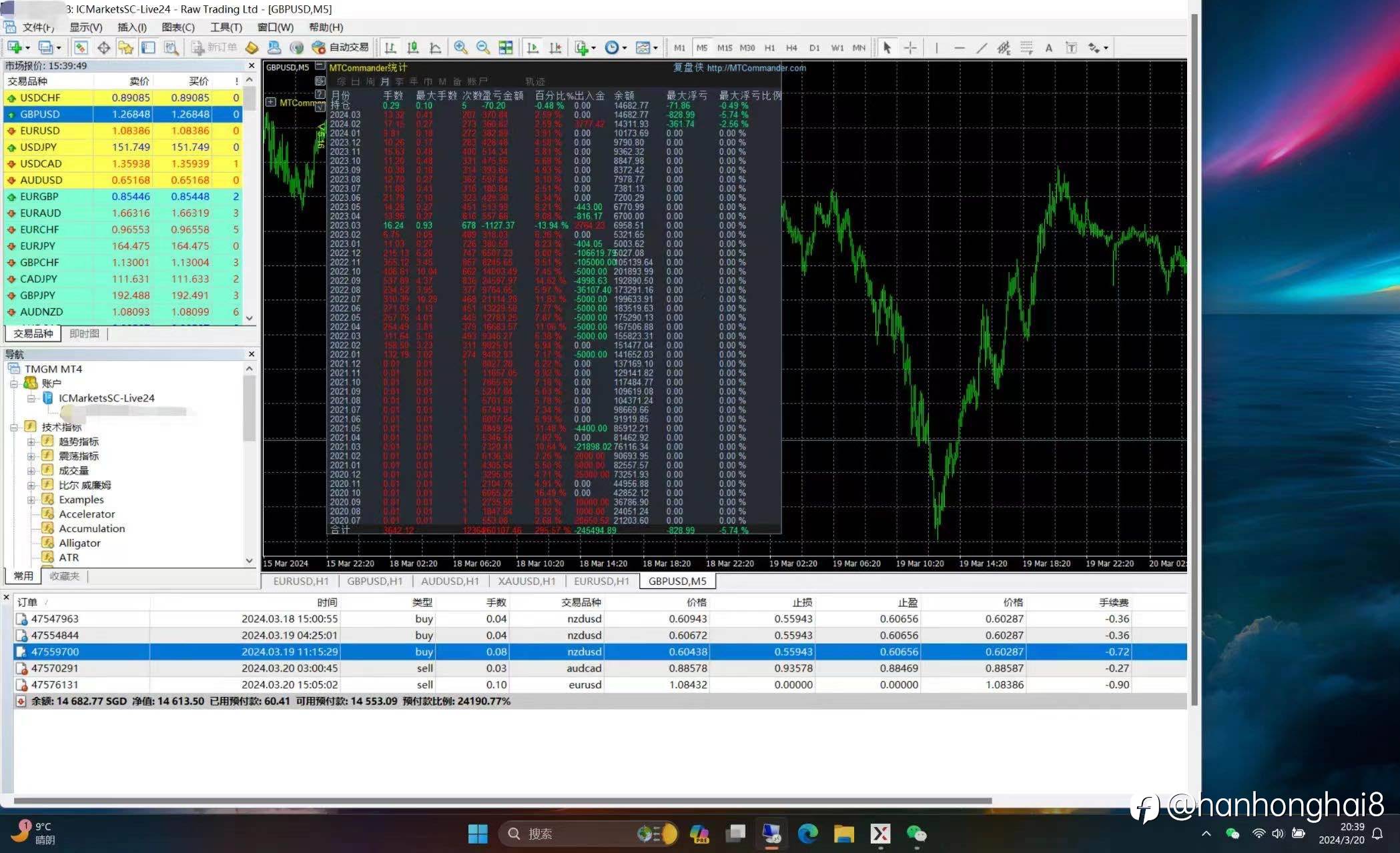This screenshot has width=1400, height=853.
Task: Open the MTCommander.com link
Action: pos(756,67)
